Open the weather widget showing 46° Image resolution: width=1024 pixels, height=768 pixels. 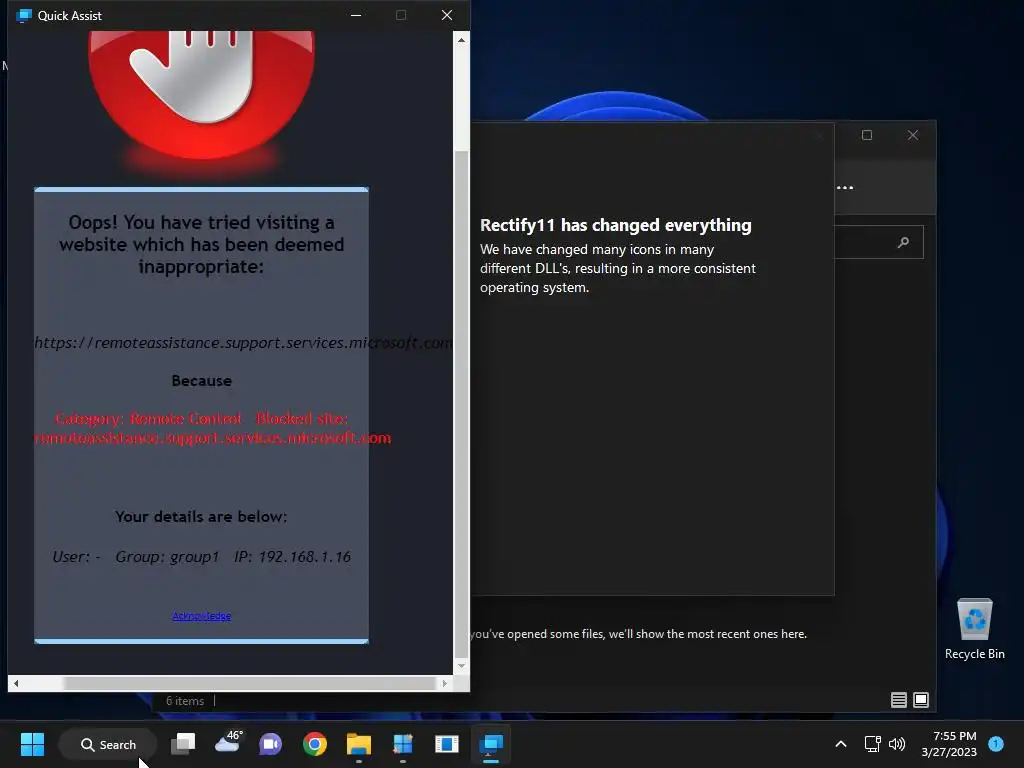tap(228, 743)
